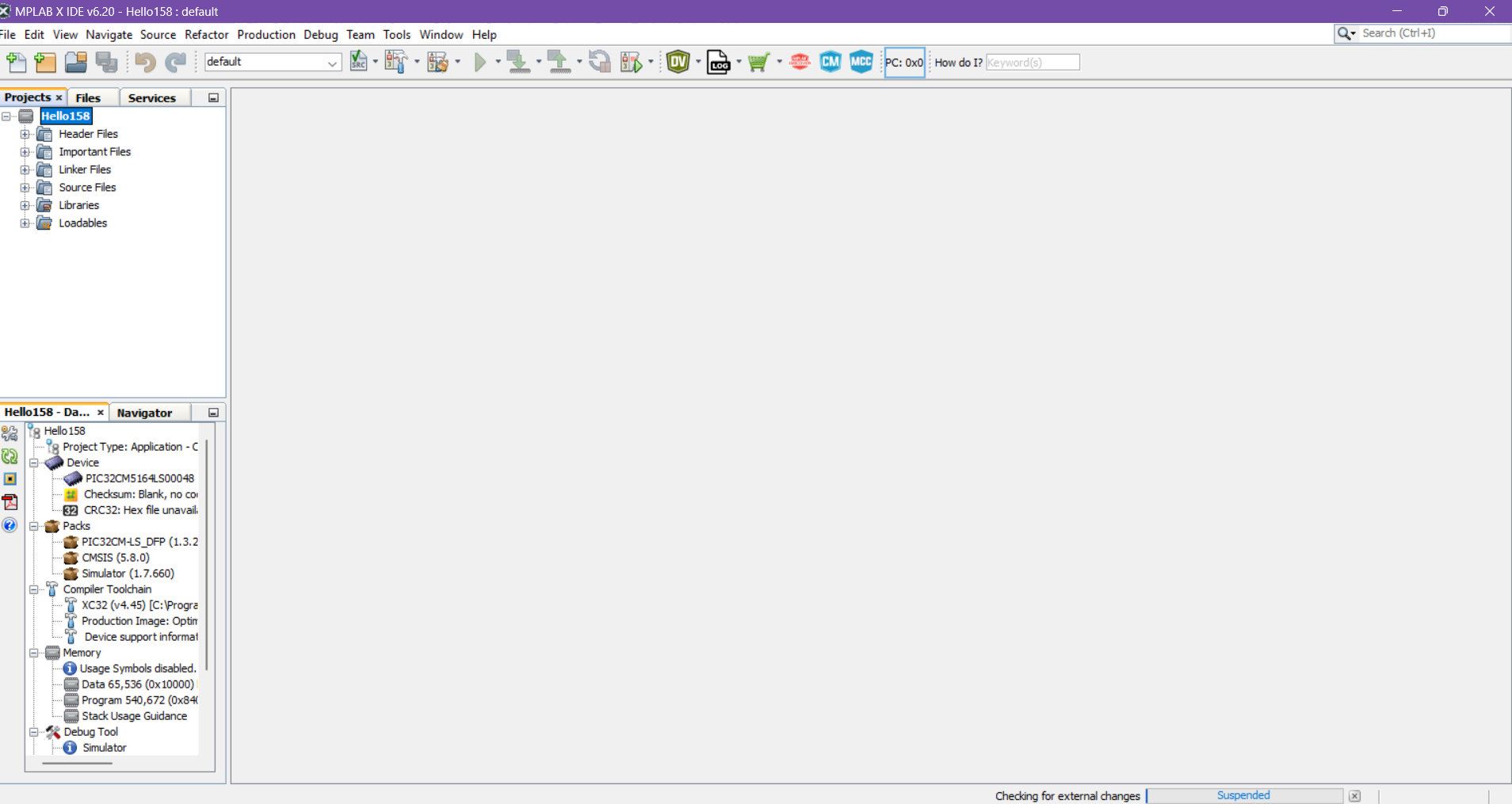This screenshot has width=1512, height=804.
Task: Click the green Run Project arrow
Action: click(x=479, y=62)
